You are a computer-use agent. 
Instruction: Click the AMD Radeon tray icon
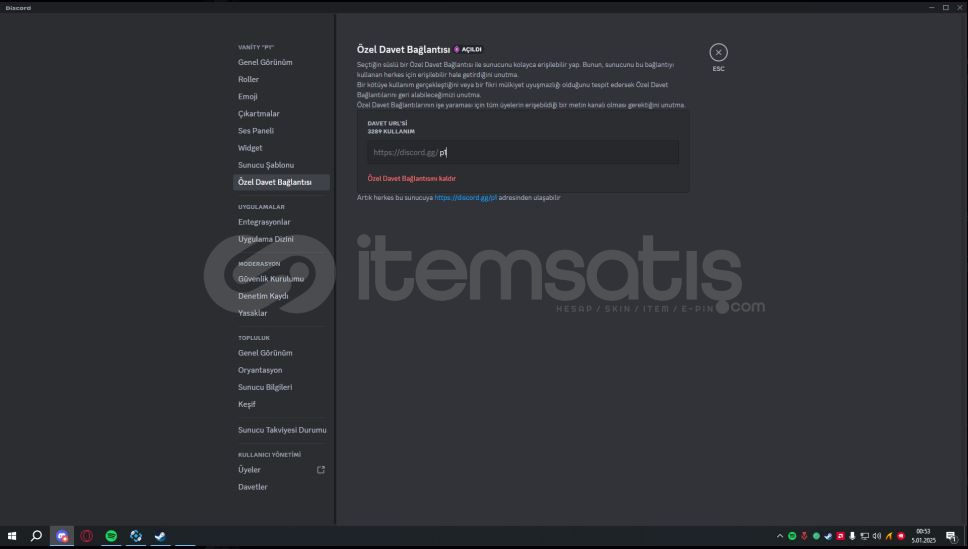tap(840, 536)
